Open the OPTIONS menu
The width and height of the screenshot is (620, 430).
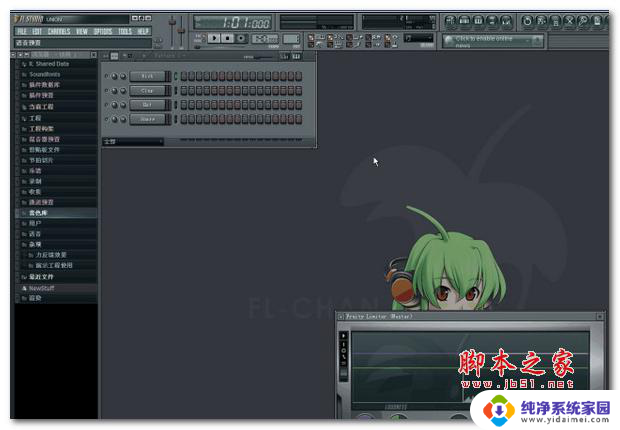tap(103, 32)
